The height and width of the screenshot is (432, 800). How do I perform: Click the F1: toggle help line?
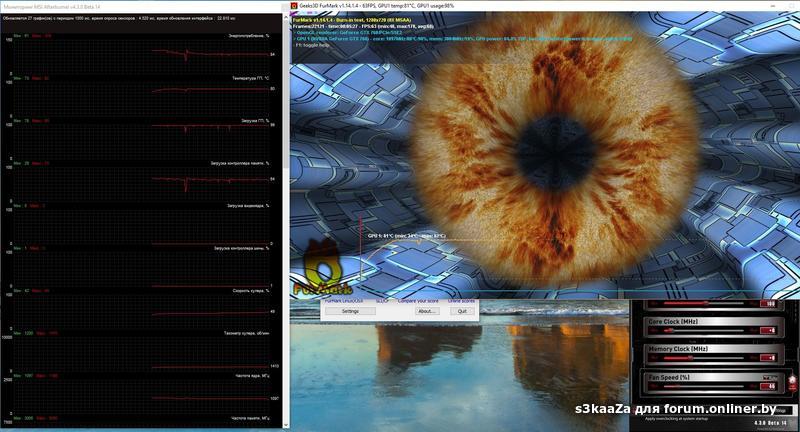tap(312, 45)
